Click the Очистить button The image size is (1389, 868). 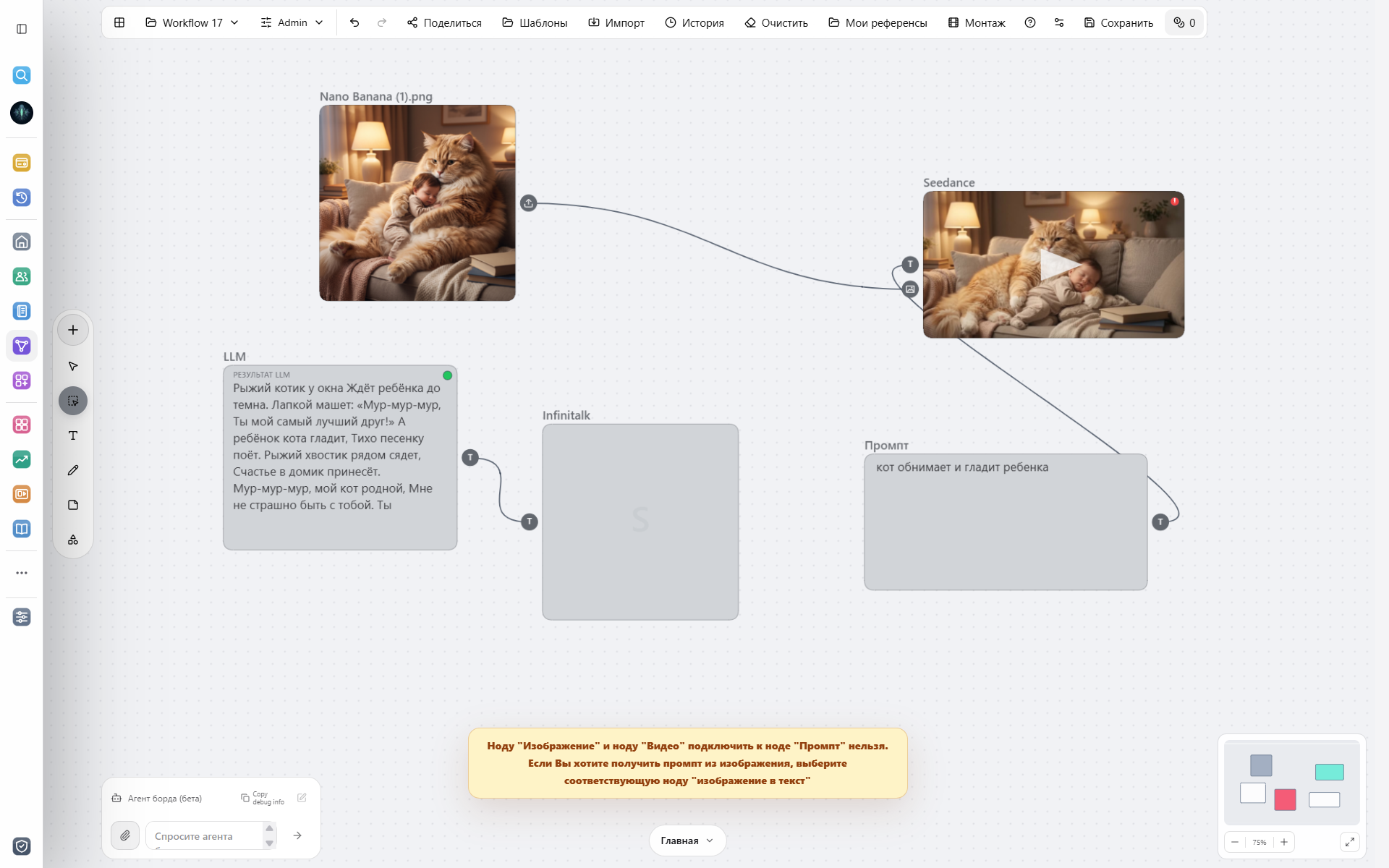[776, 22]
